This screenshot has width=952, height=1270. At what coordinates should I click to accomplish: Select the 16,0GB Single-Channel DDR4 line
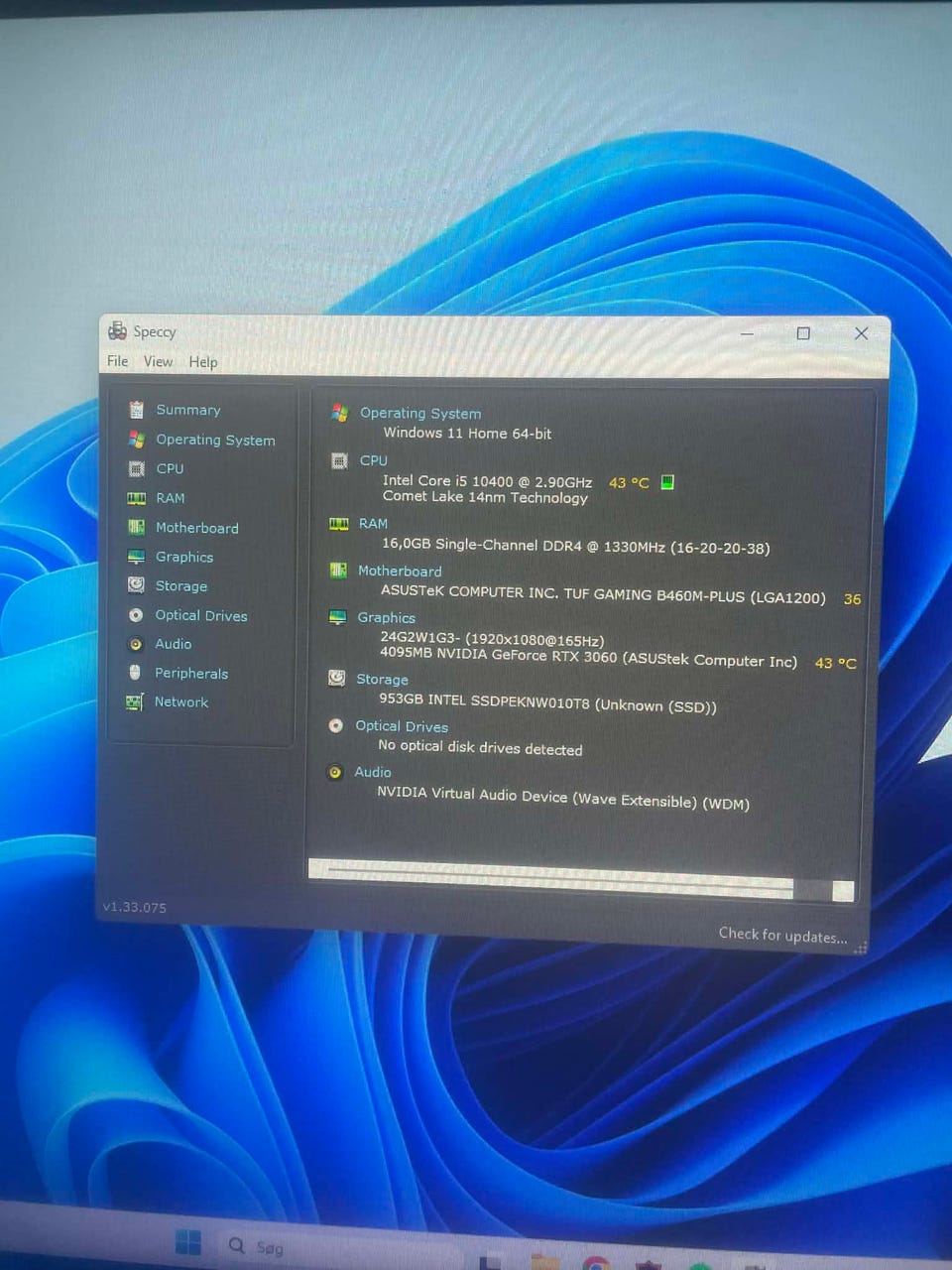(575, 546)
